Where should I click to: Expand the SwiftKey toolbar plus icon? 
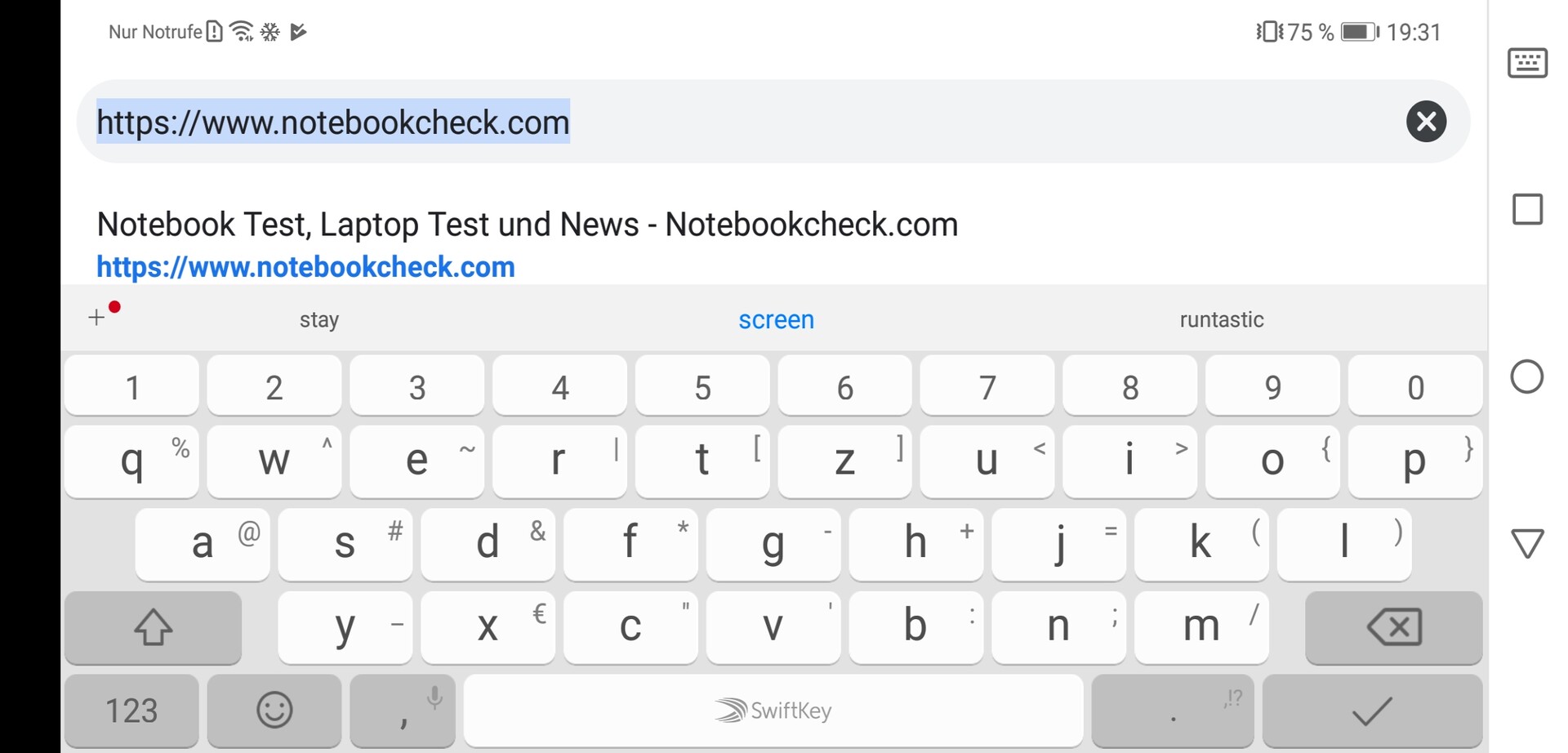tap(97, 317)
